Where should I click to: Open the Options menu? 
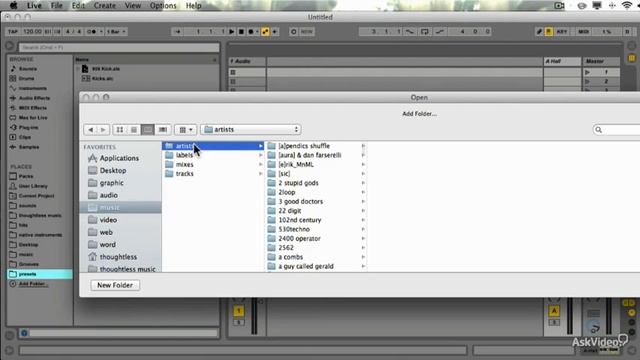pyautogui.click(x=163, y=5)
